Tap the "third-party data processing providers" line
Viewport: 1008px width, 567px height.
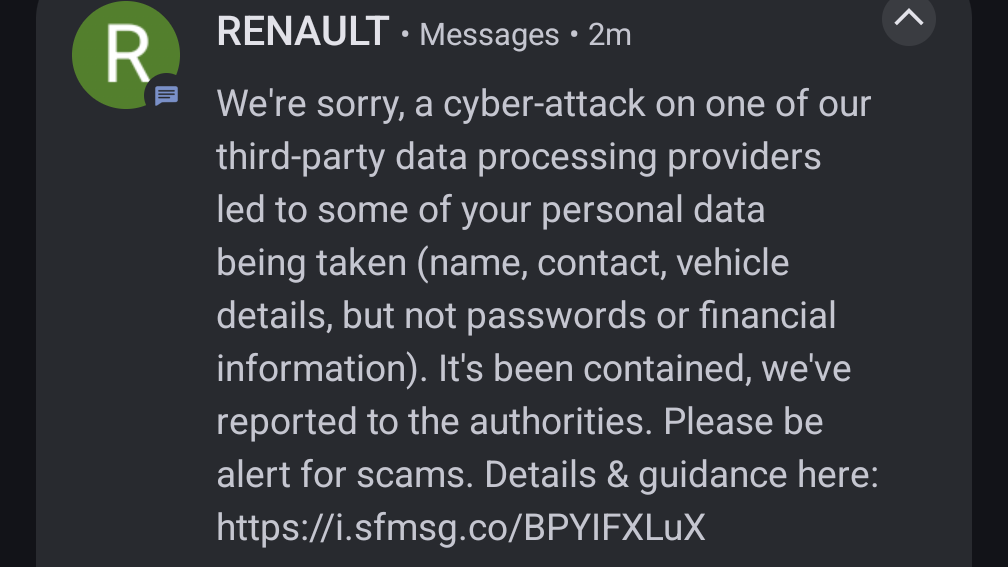click(x=518, y=157)
